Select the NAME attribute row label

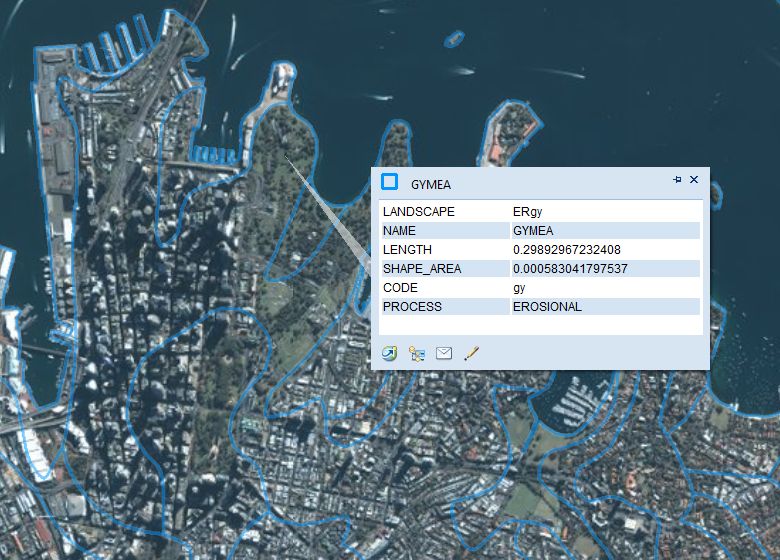coord(400,231)
